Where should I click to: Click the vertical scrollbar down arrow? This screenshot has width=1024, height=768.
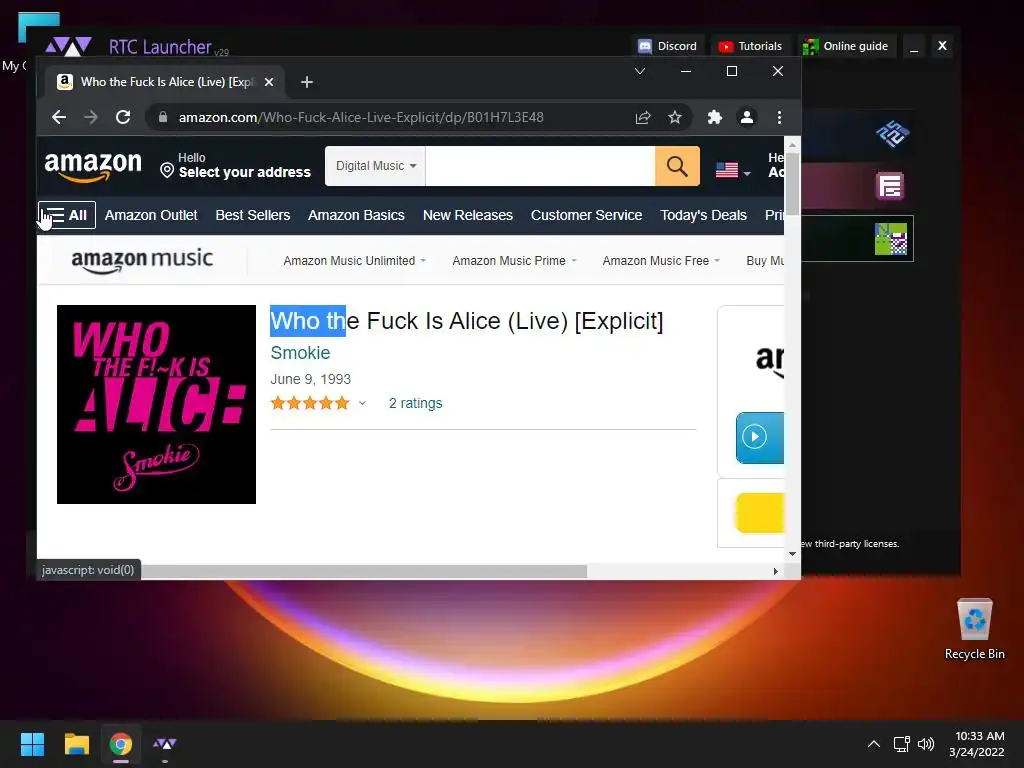(x=792, y=554)
